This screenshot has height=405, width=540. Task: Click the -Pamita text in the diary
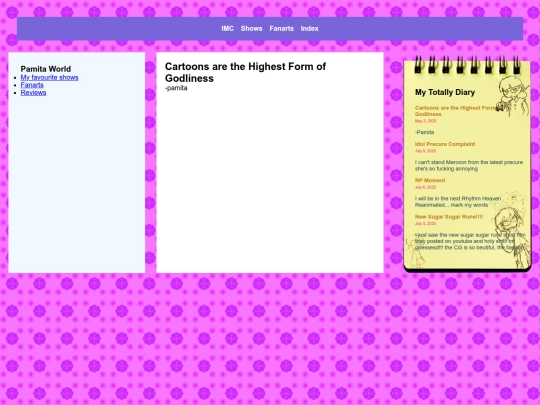pos(424,132)
